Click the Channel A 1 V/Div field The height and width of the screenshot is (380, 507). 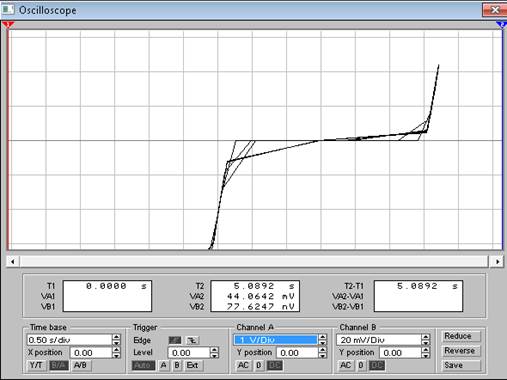(x=276, y=340)
